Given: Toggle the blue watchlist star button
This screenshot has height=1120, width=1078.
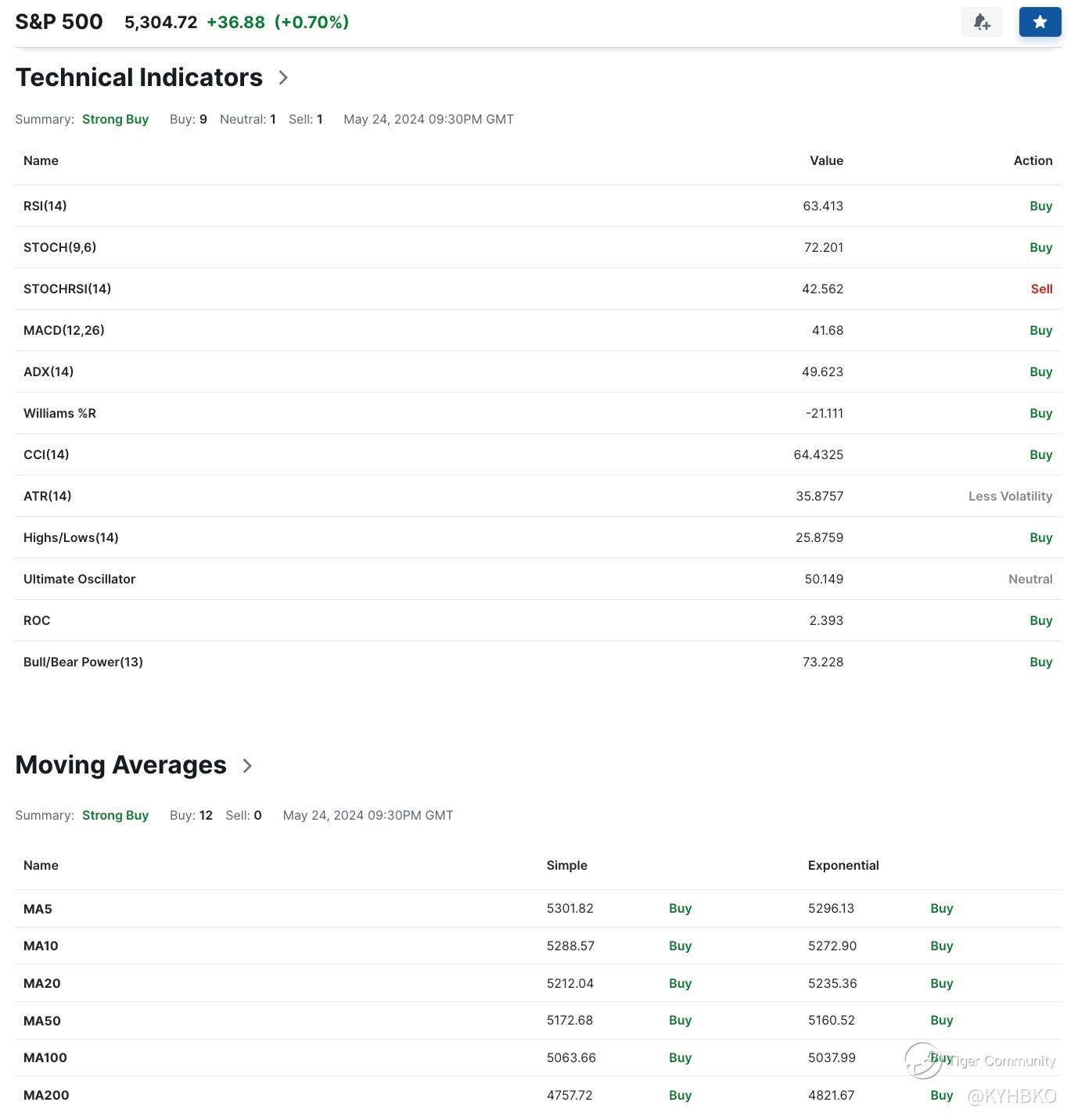Looking at the screenshot, I should pyautogui.click(x=1040, y=22).
